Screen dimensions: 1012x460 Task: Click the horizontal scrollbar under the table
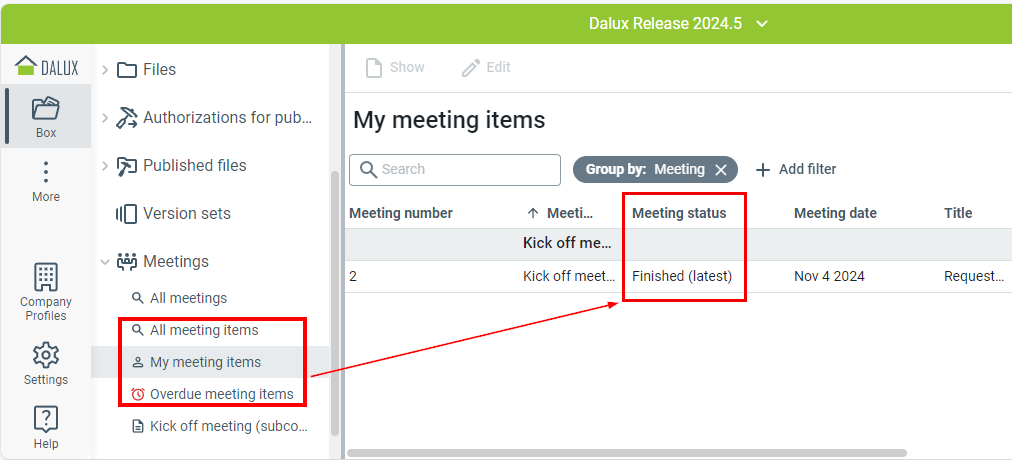pyautogui.click(x=627, y=453)
